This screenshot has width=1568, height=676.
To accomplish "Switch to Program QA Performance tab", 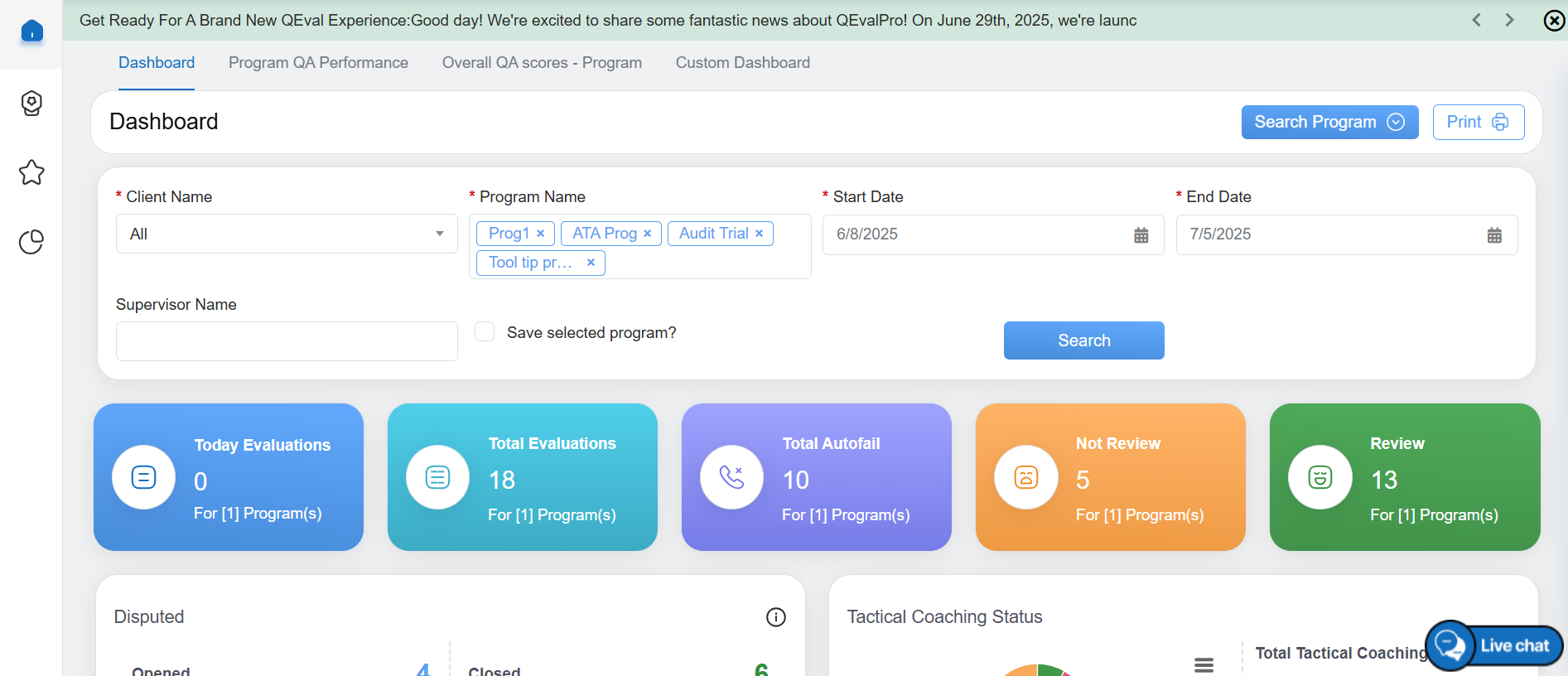I will pyautogui.click(x=318, y=63).
